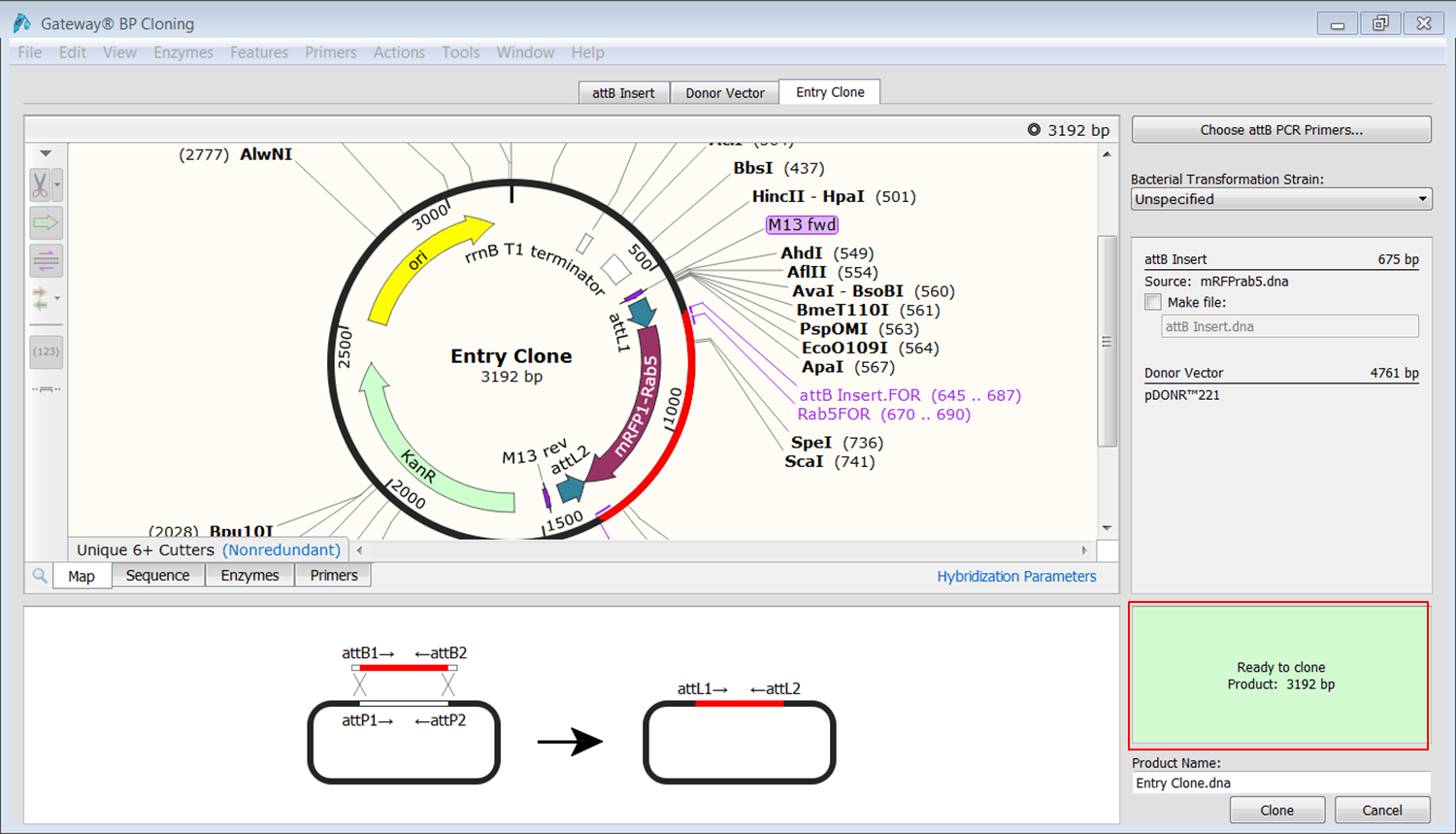Open Hybridization Parameters link
1456x834 pixels.
(x=1016, y=576)
